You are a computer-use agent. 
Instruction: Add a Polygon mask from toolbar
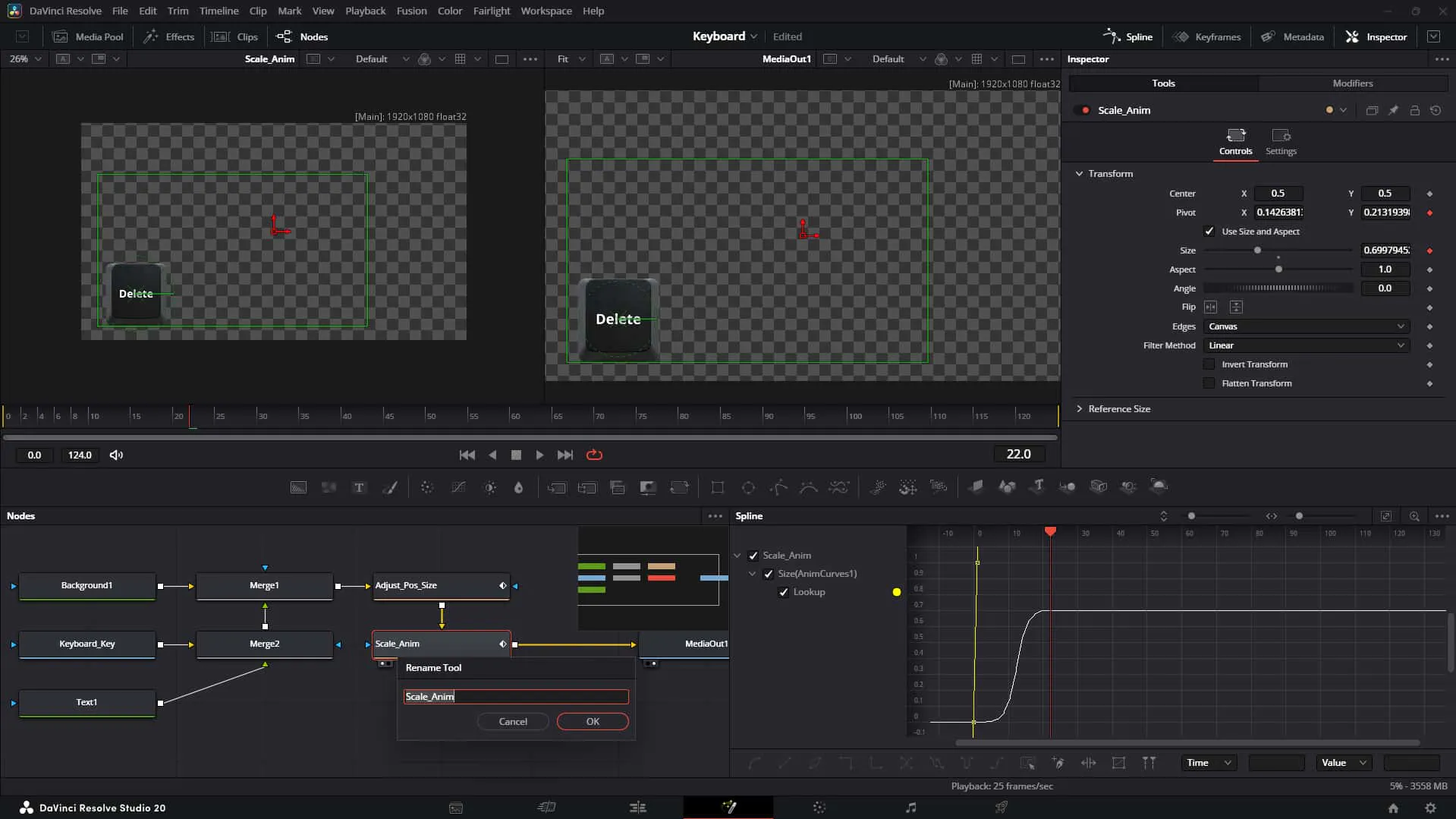778,487
